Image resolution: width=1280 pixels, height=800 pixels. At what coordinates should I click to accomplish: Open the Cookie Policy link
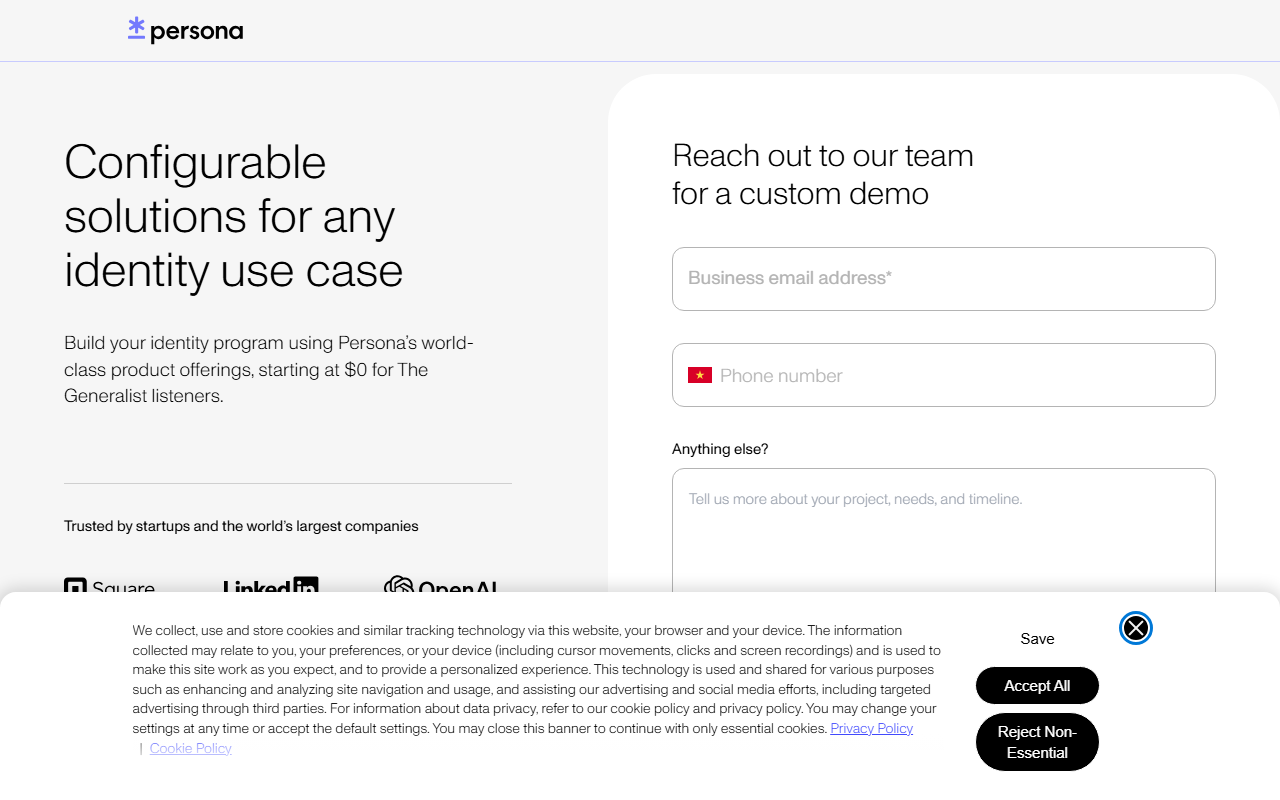pyautogui.click(x=191, y=748)
